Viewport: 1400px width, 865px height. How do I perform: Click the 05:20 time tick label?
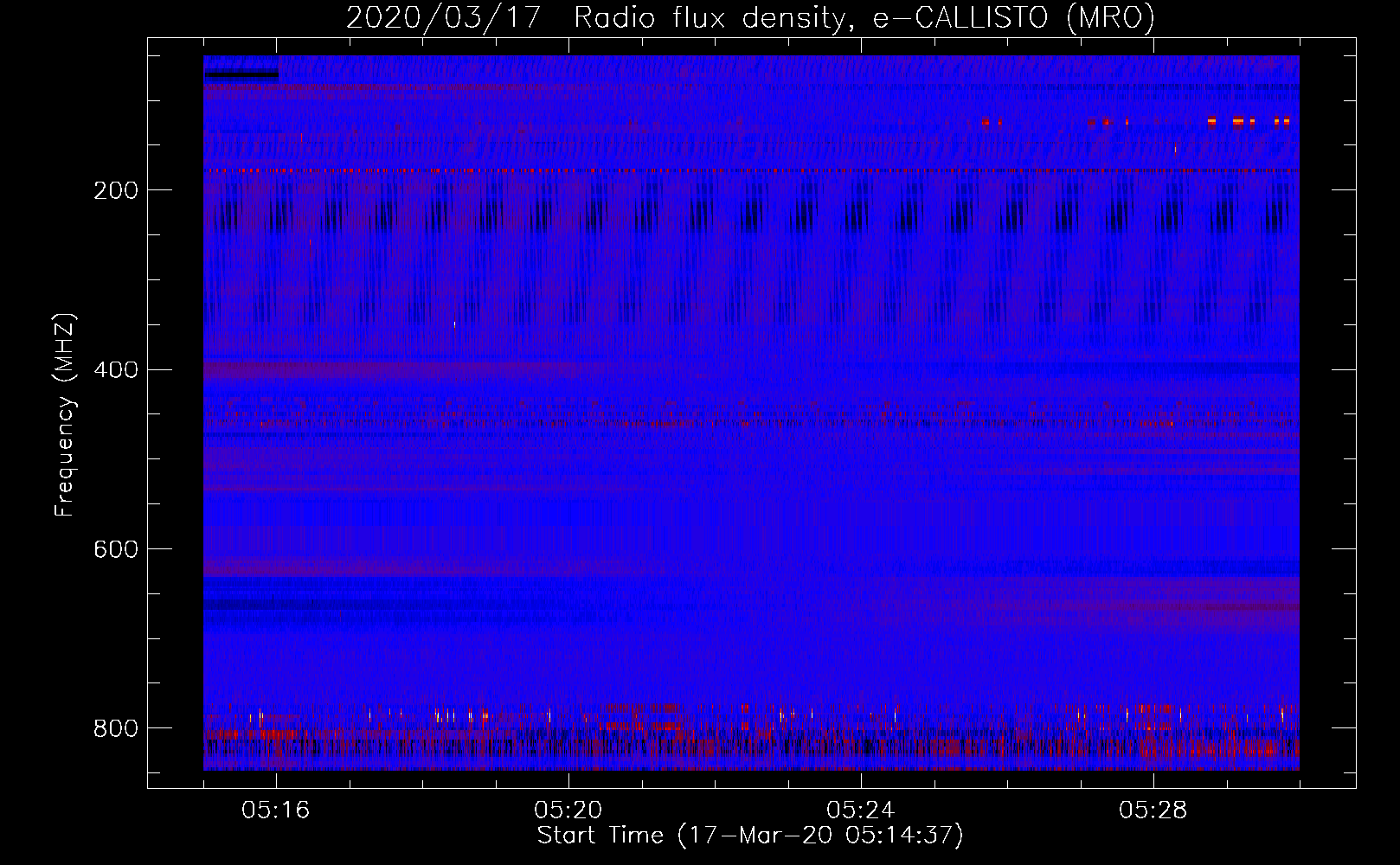tap(568, 811)
